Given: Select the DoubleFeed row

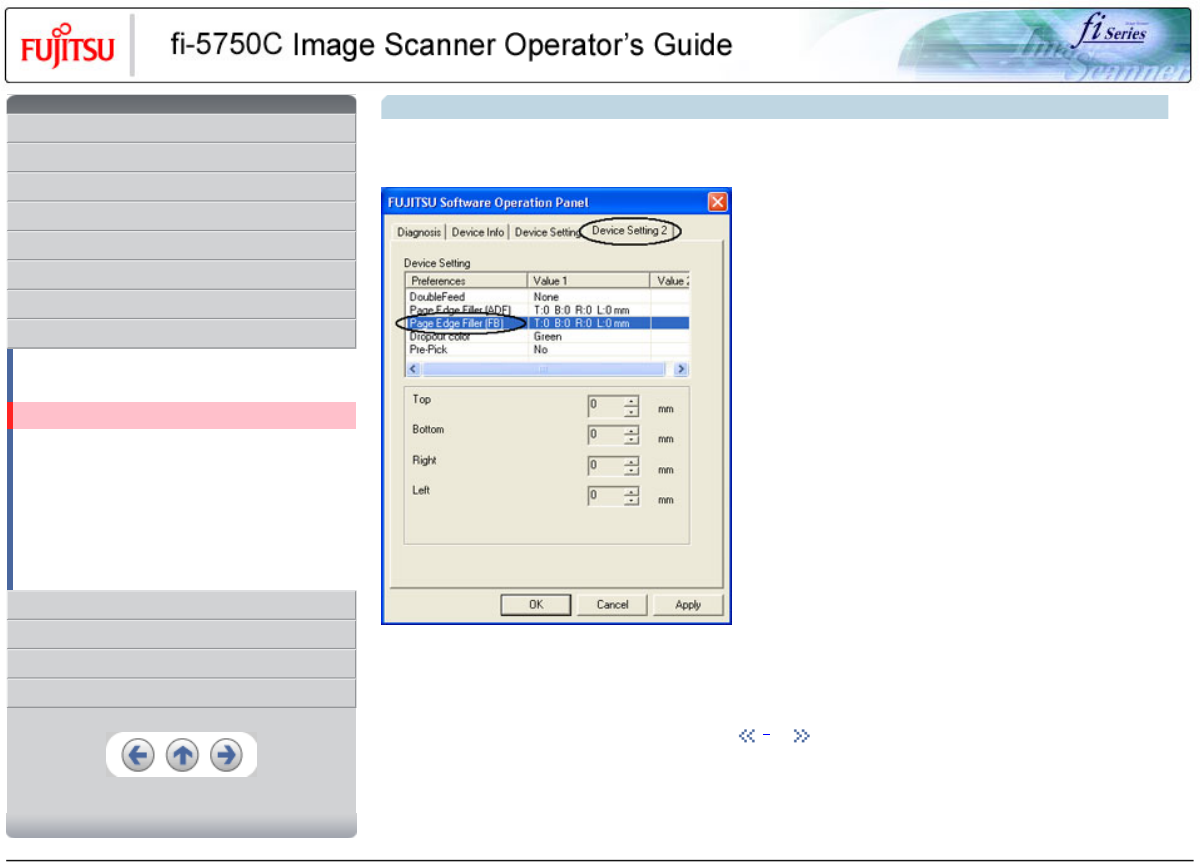Looking at the screenshot, I should (547, 297).
